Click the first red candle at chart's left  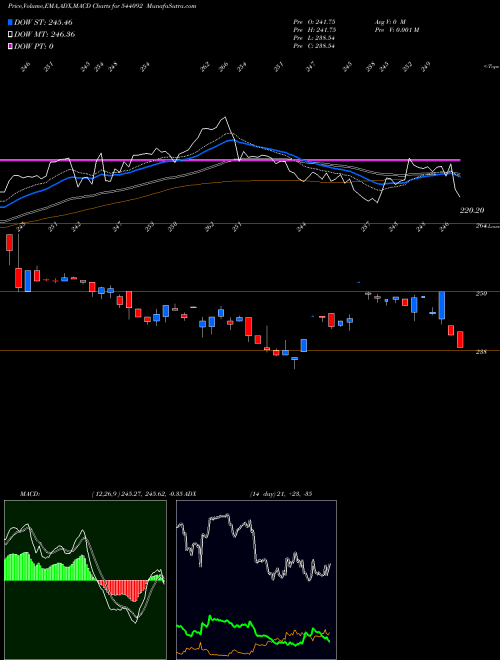9,243
